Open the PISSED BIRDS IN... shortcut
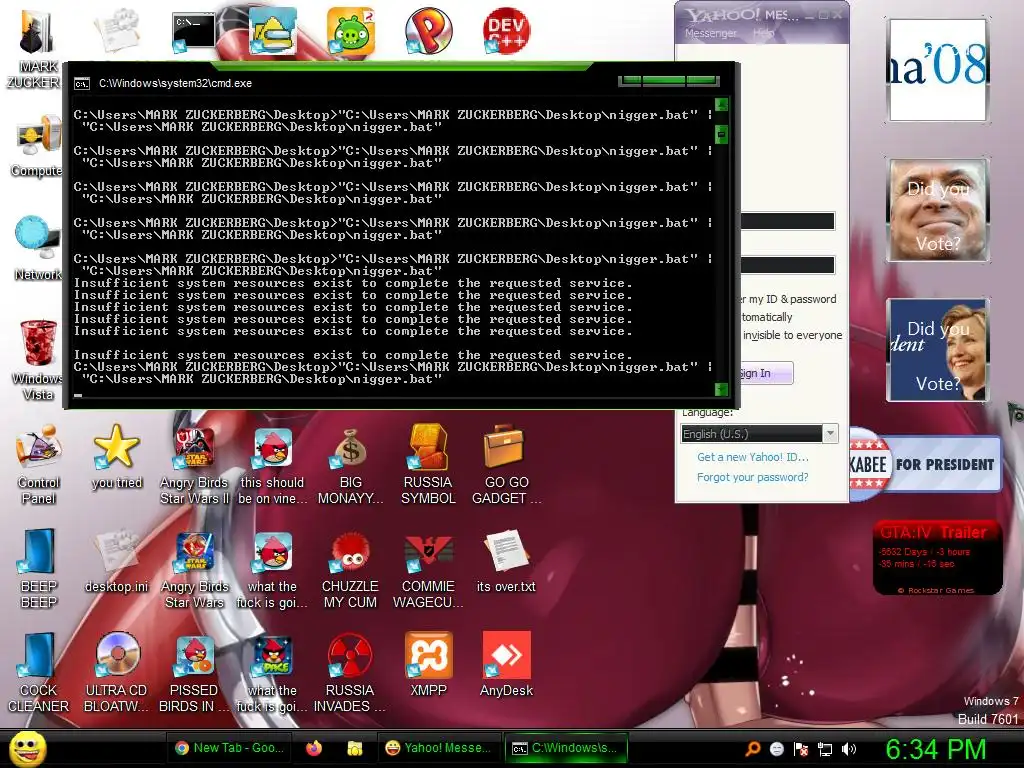 tap(194, 671)
